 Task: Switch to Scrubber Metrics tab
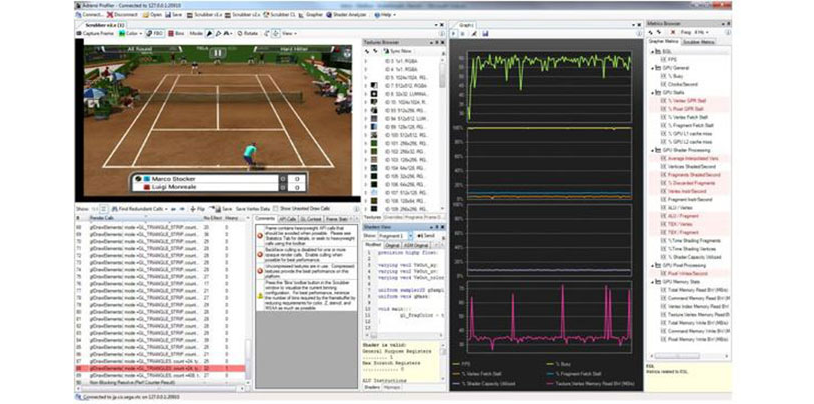tap(698, 42)
